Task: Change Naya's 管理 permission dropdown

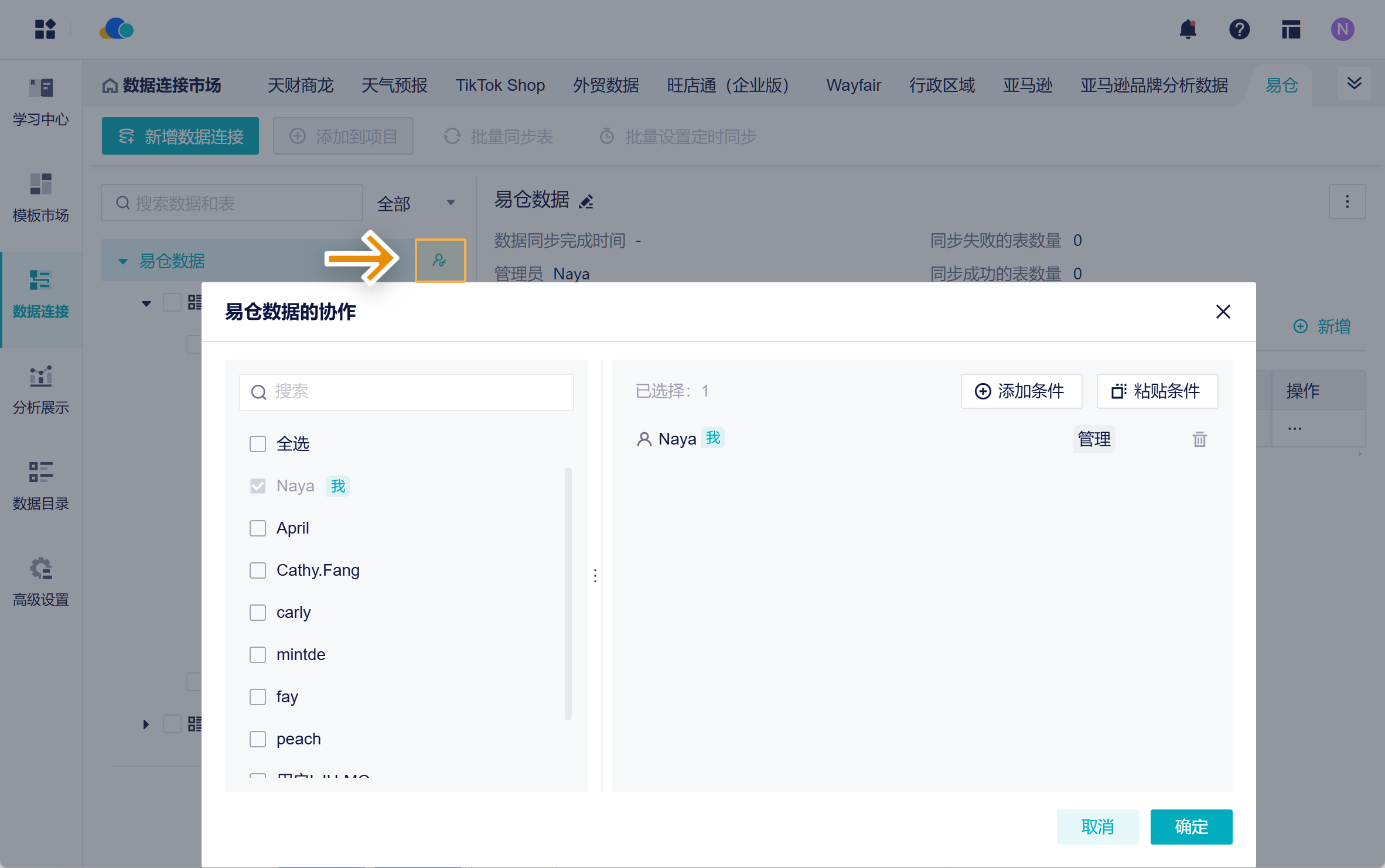Action: 1094,439
